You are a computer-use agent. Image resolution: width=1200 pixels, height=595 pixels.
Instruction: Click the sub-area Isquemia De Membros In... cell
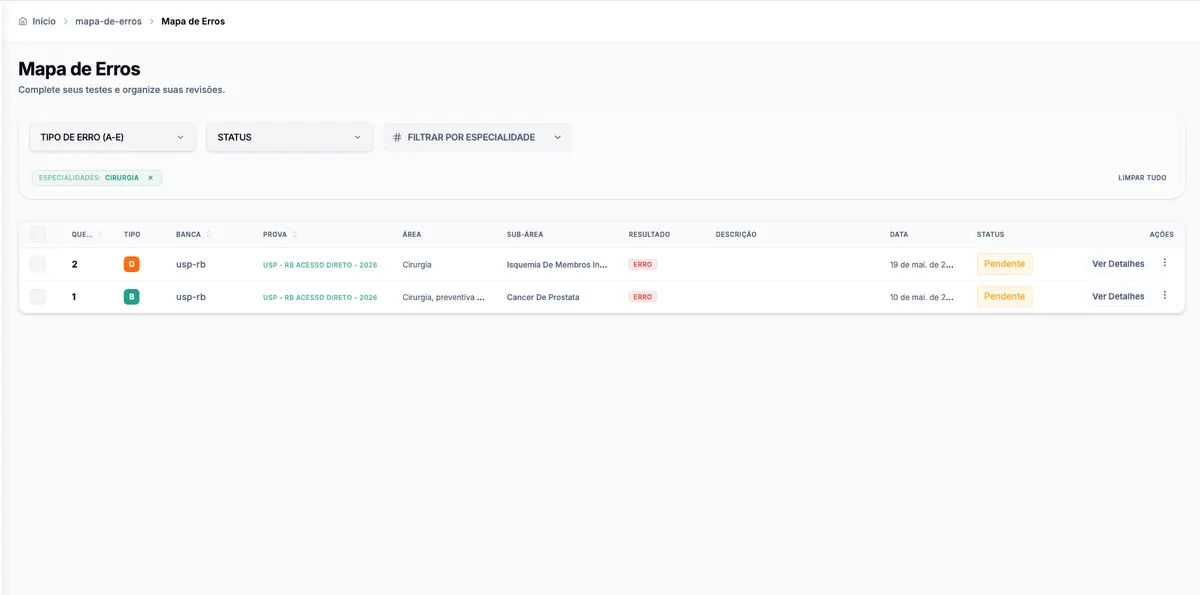[x=557, y=265]
